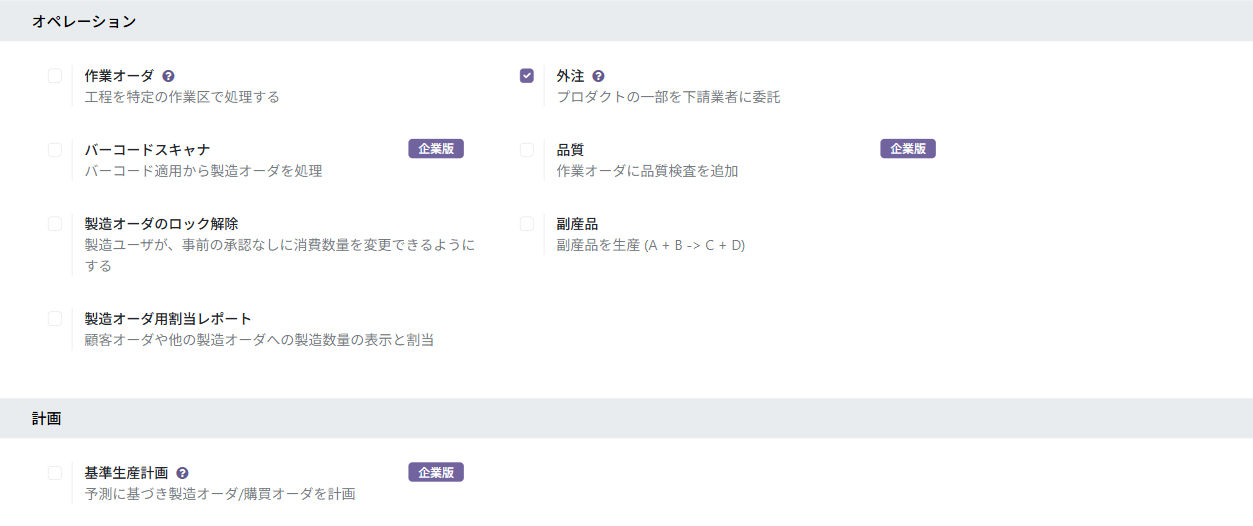Click 企業版 badge beside 基準生産計画
This screenshot has width=1253, height=526.
pos(436,472)
